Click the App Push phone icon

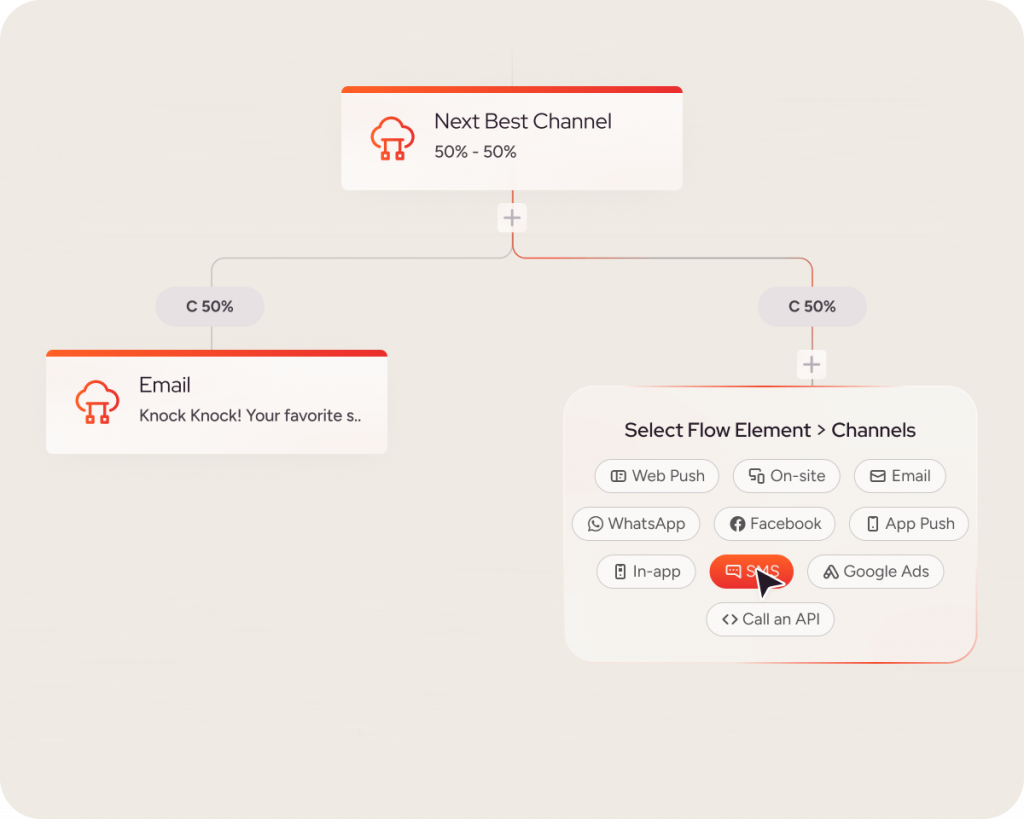[873, 524]
